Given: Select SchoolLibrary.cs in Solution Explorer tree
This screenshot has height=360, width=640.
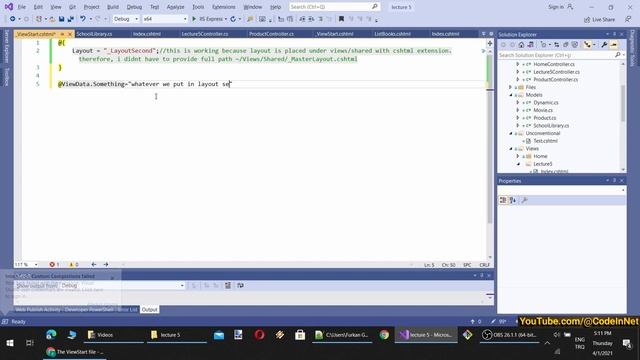Looking at the screenshot, I should tap(551, 125).
